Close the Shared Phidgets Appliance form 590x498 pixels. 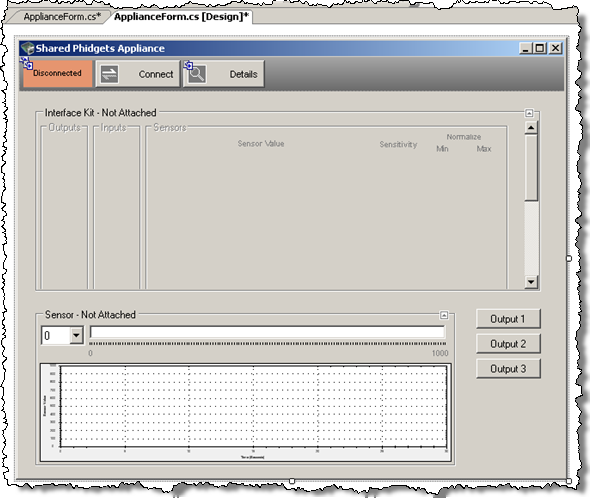pyautogui.click(x=555, y=48)
